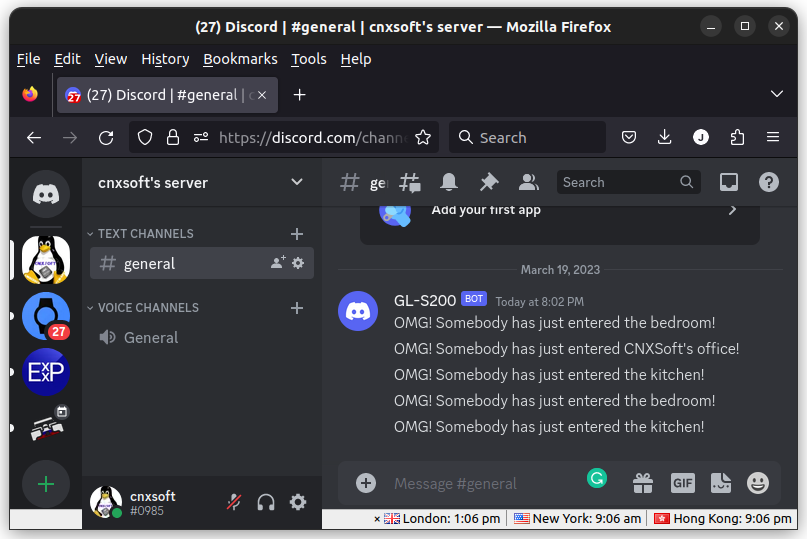Focus the discord.com URL address field

point(312,137)
